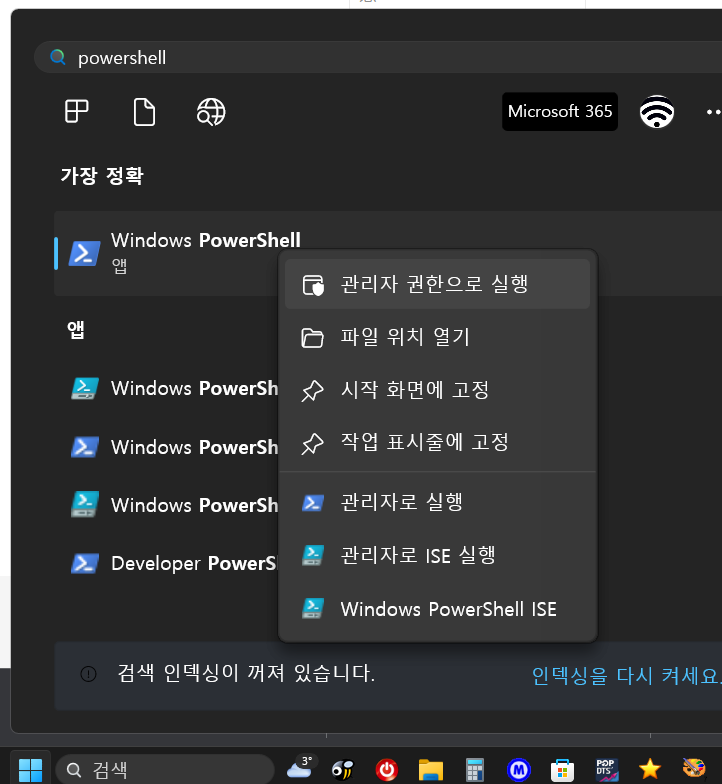Select the Web filter globe icon
722x784 pixels.
(211, 112)
